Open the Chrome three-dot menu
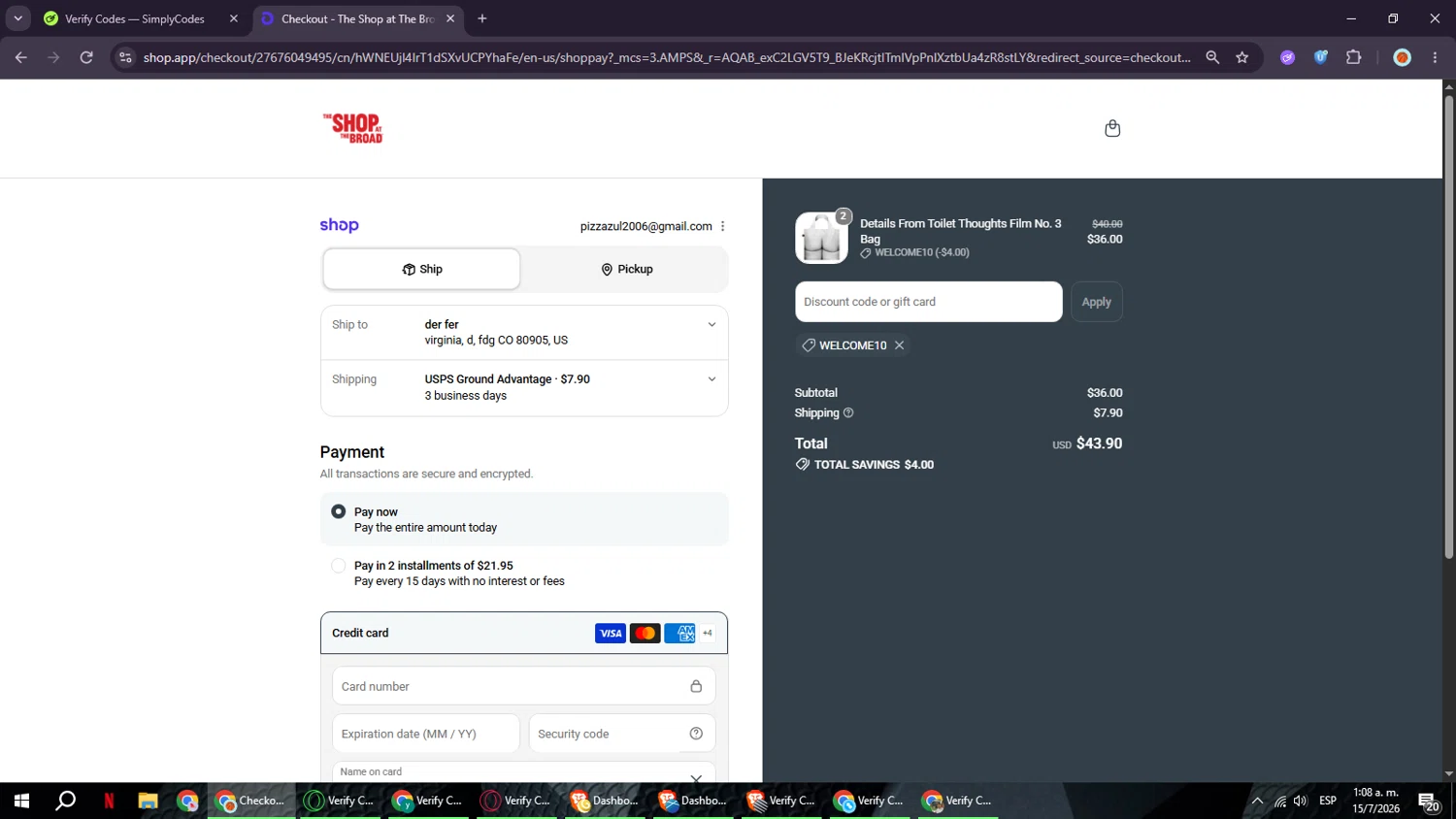The height and width of the screenshot is (819, 1456). 1435,57
